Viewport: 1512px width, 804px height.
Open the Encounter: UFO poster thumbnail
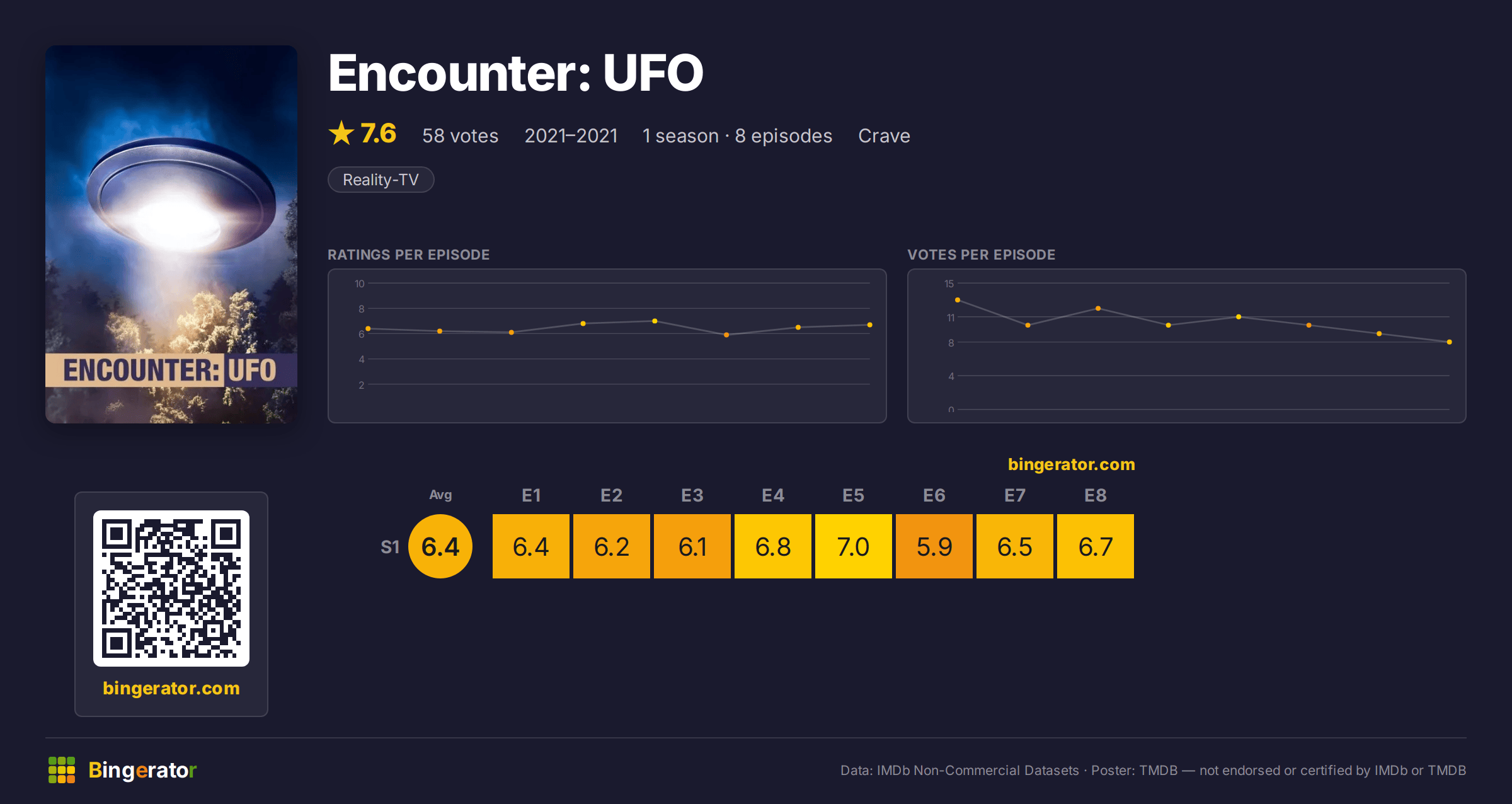171,234
